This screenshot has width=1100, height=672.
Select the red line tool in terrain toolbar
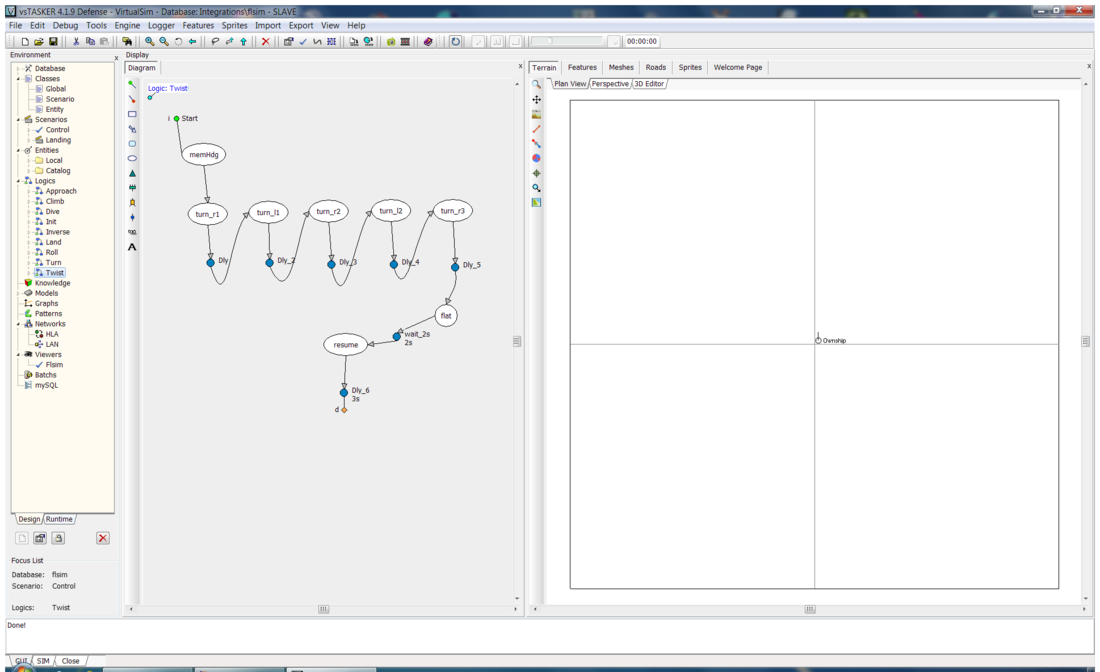[x=537, y=129]
